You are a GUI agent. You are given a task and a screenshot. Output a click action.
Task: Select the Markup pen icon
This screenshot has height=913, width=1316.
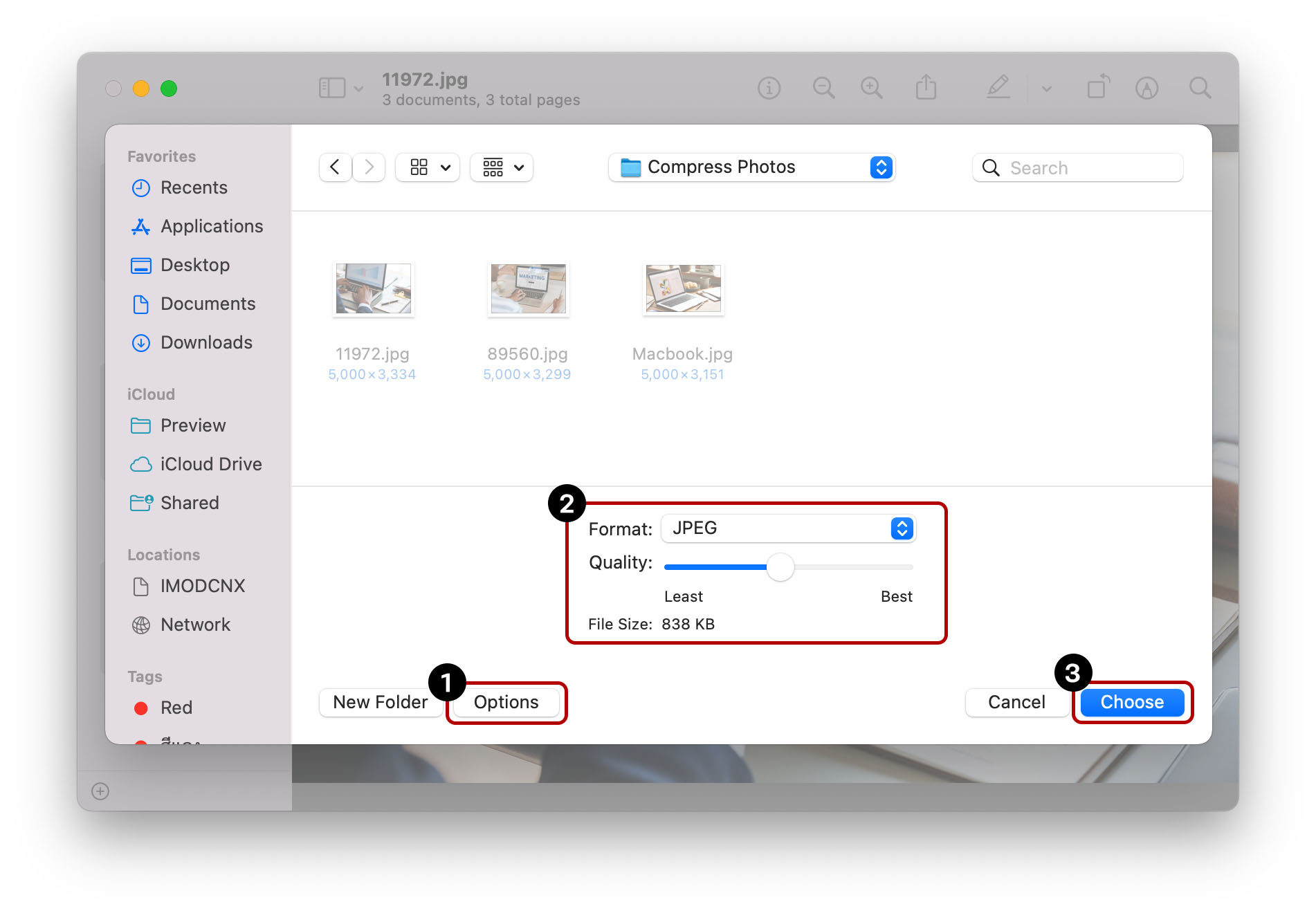coord(998,88)
